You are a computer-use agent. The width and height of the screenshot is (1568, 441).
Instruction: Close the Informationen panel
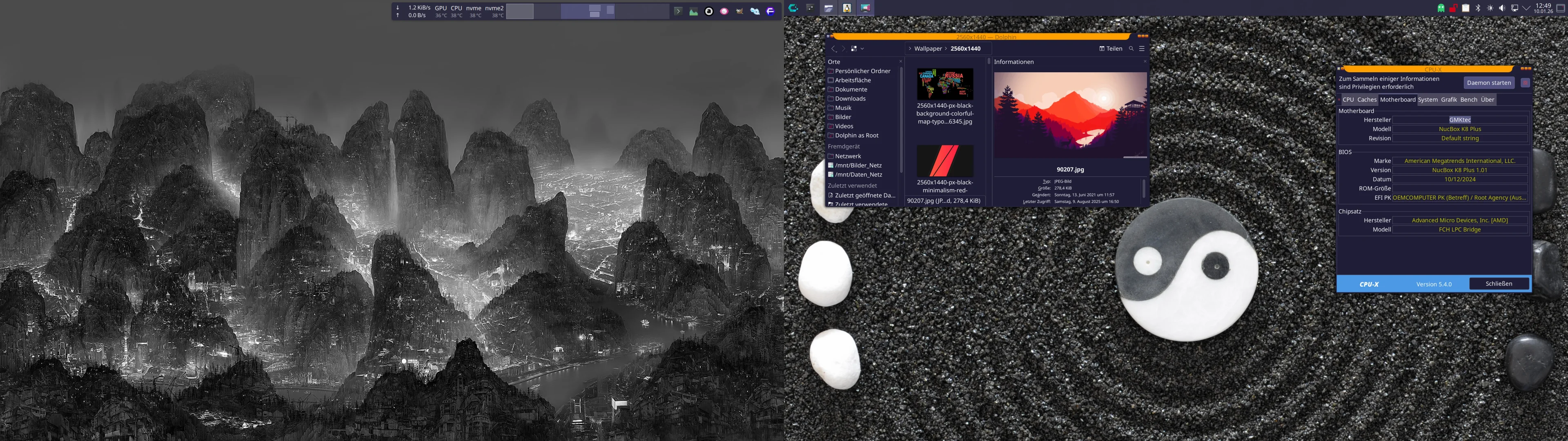(1144, 62)
